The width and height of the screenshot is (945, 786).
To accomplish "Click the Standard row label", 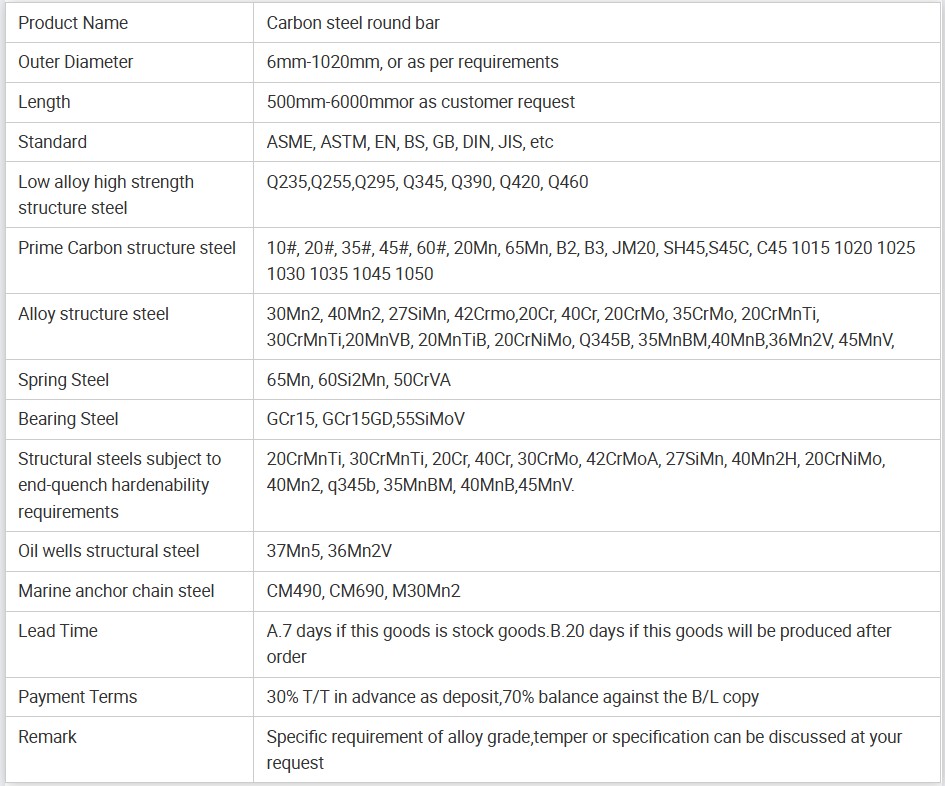I will (52, 142).
